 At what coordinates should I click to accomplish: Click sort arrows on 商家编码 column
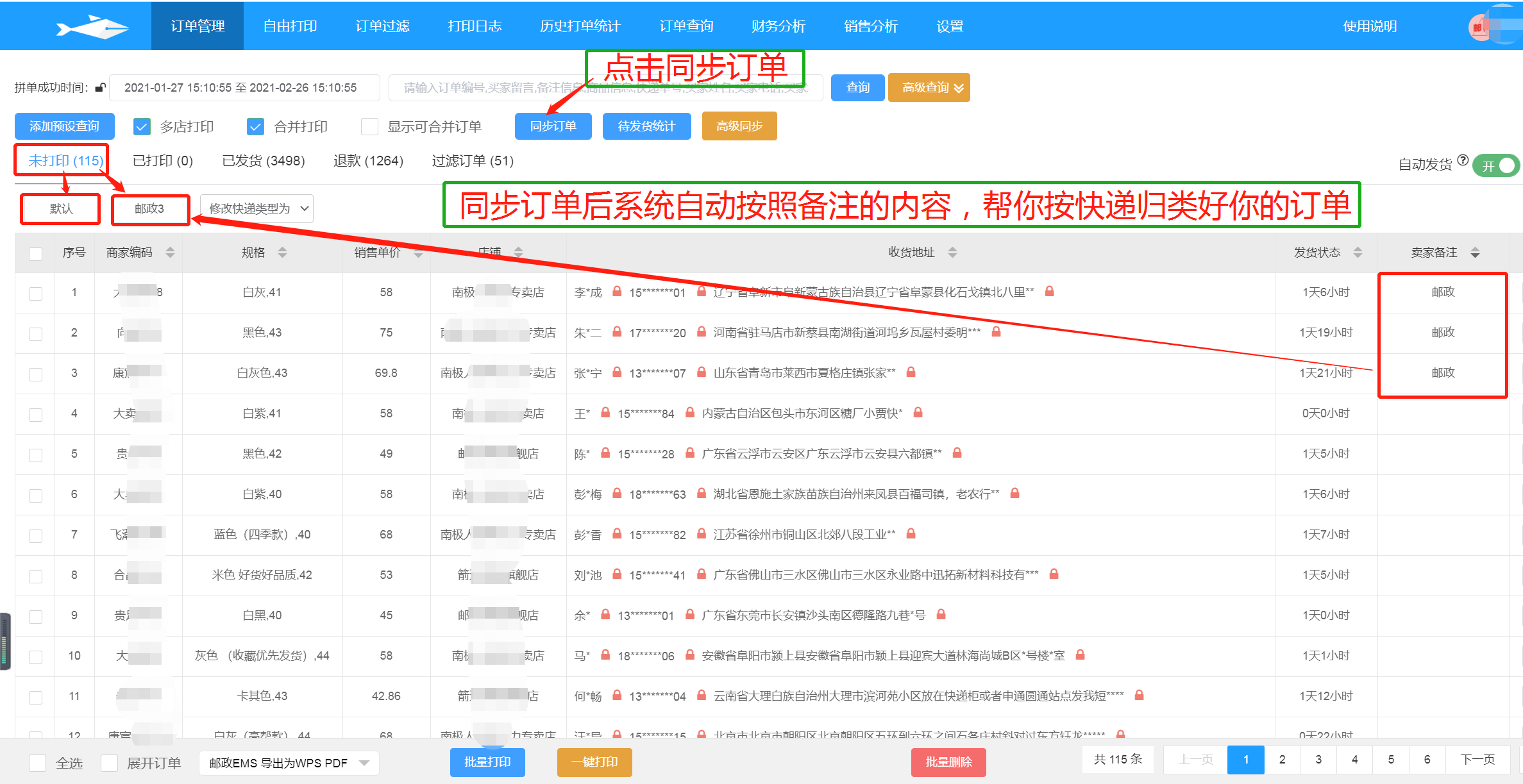click(x=170, y=253)
